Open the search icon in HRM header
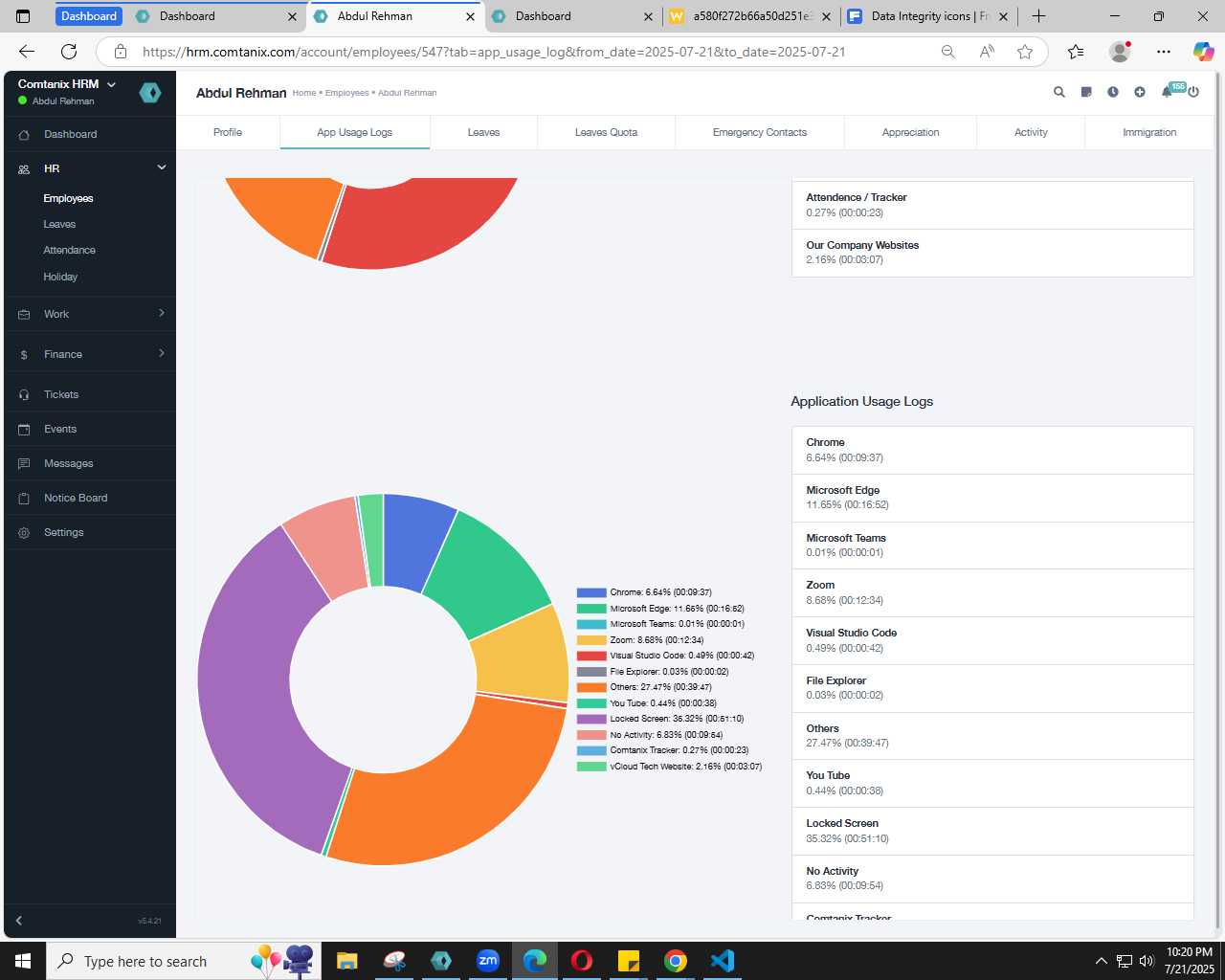This screenshot has width=1225, height=980. coord(1059,93)
